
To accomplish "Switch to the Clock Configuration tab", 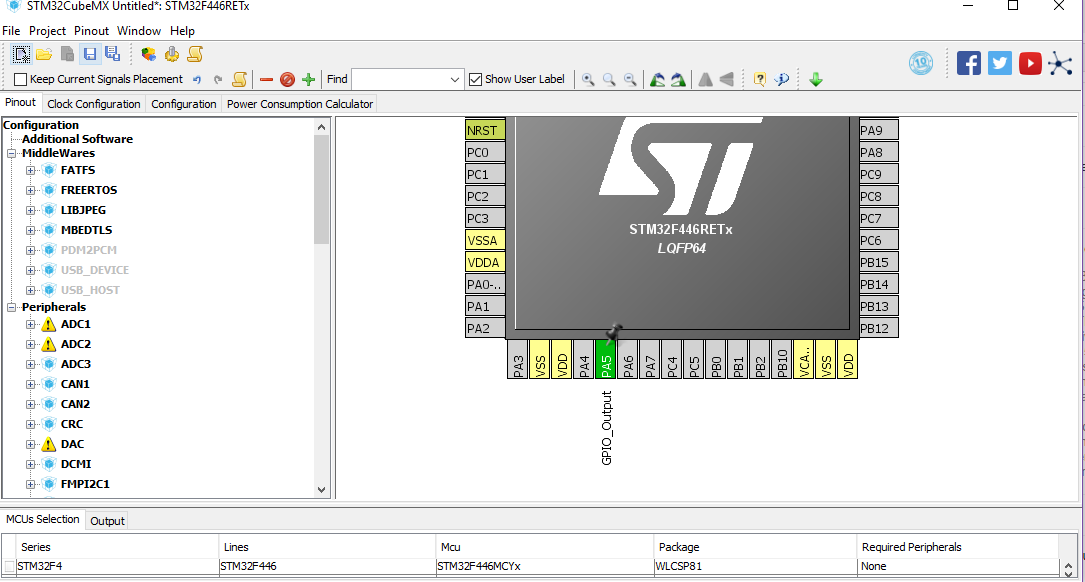I will [x=93, y=104].
